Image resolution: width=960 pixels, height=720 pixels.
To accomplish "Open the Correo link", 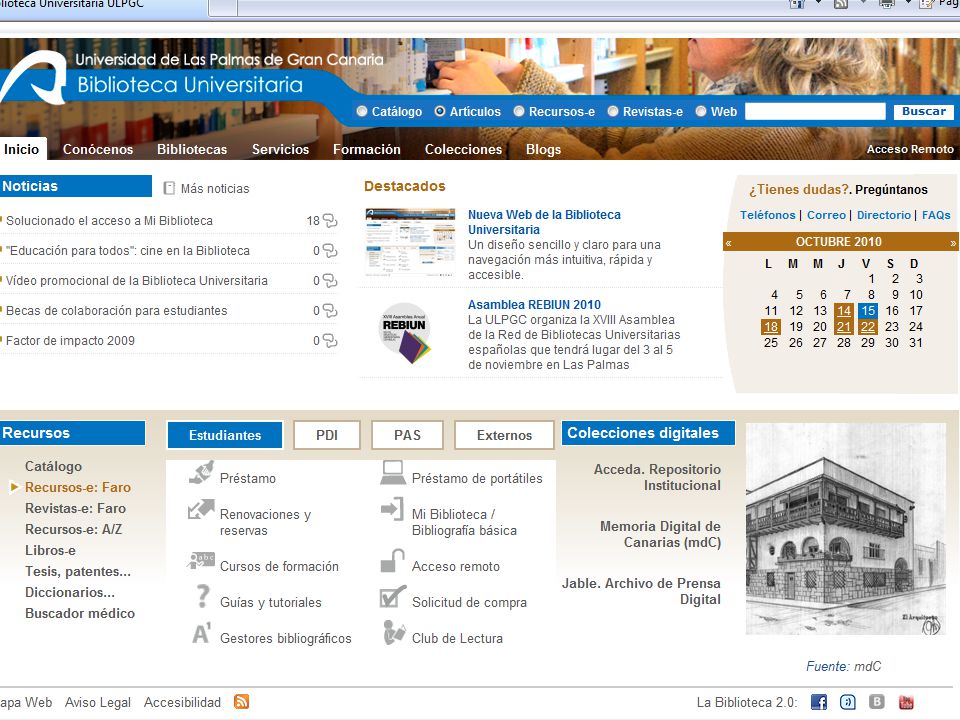I will pyautogui.click(x=827, y=215).
